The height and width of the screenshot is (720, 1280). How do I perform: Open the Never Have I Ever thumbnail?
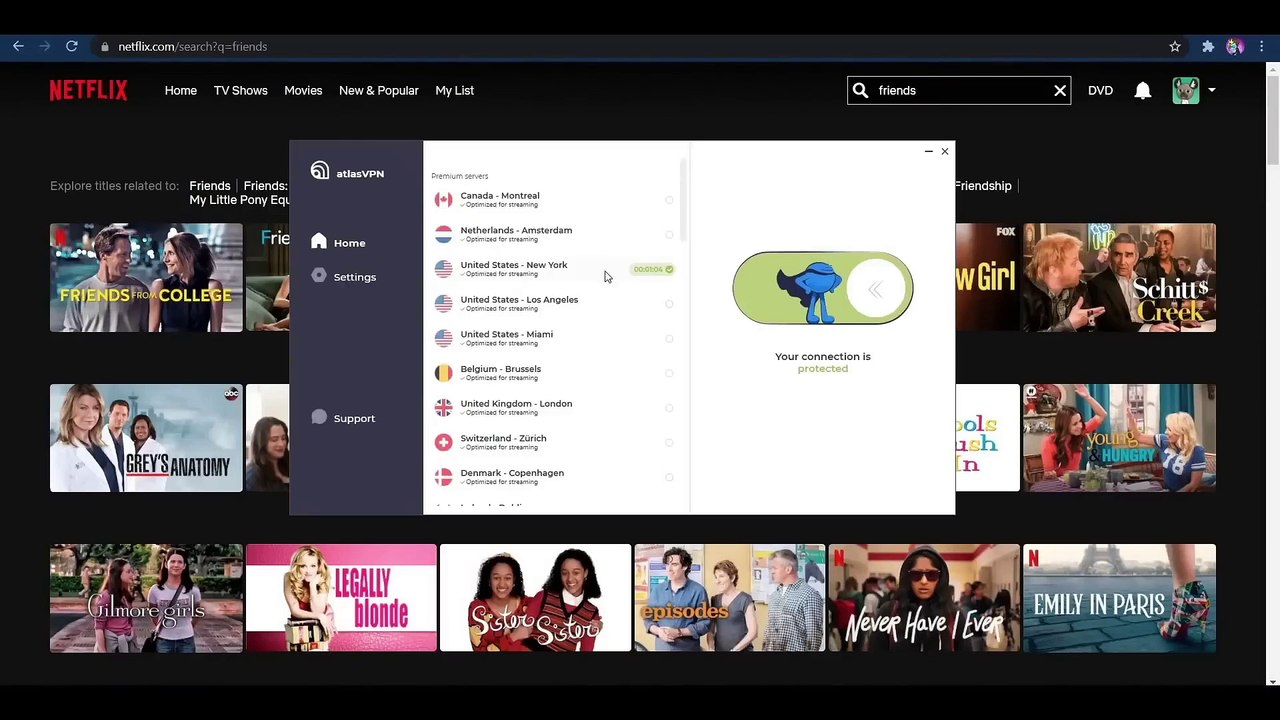click(x=924, y=598)
